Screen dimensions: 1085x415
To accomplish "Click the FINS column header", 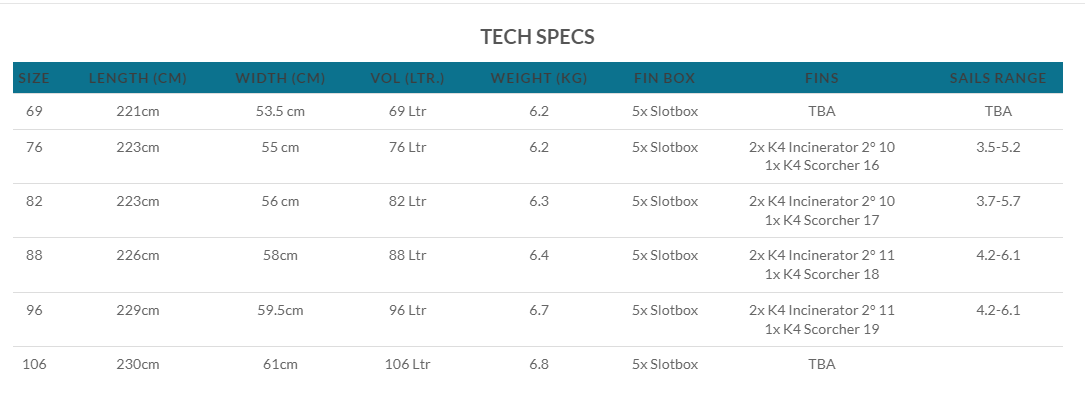I will click(821, 78).
